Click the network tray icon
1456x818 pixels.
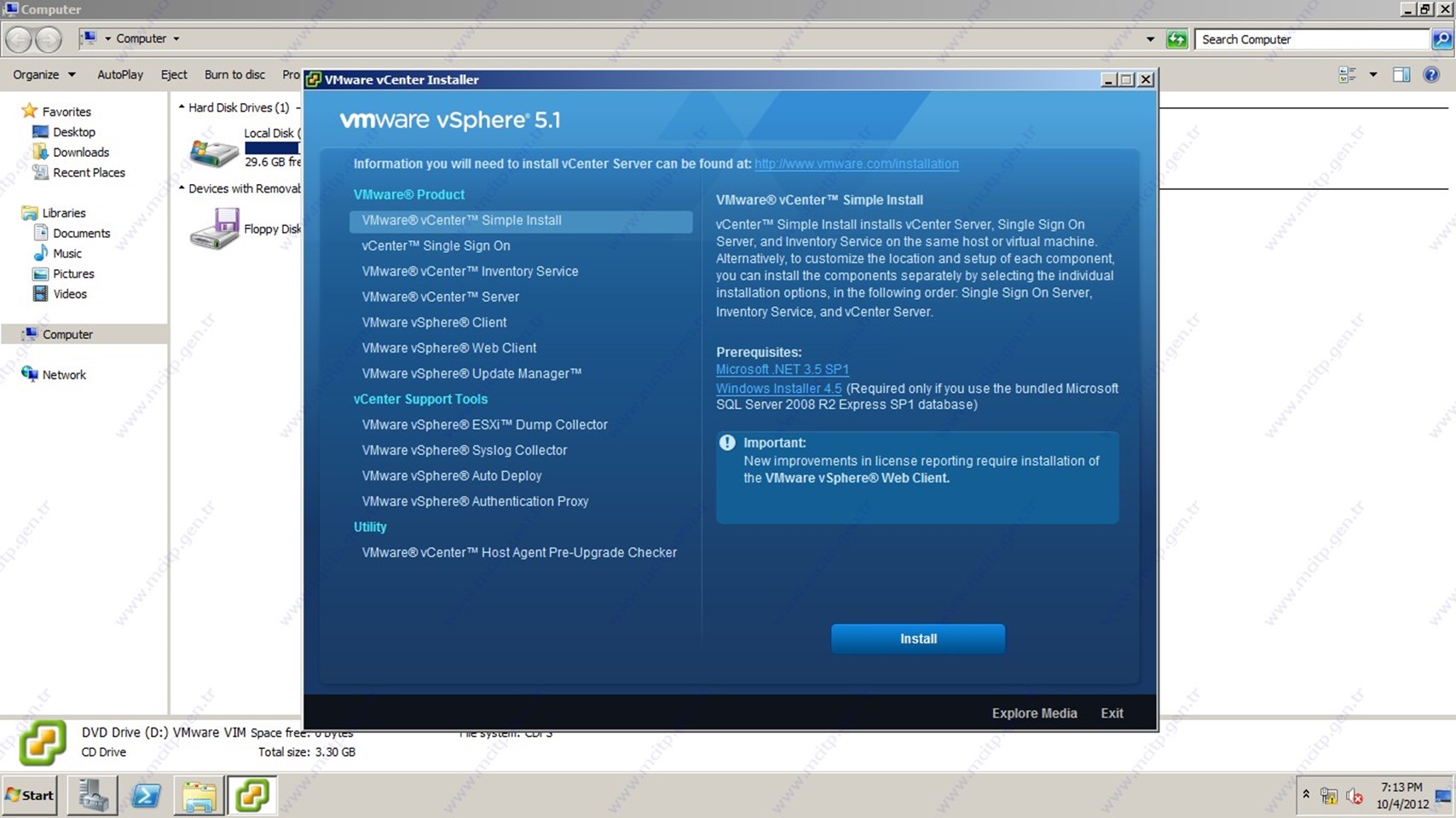click(x=1328, y=797)
